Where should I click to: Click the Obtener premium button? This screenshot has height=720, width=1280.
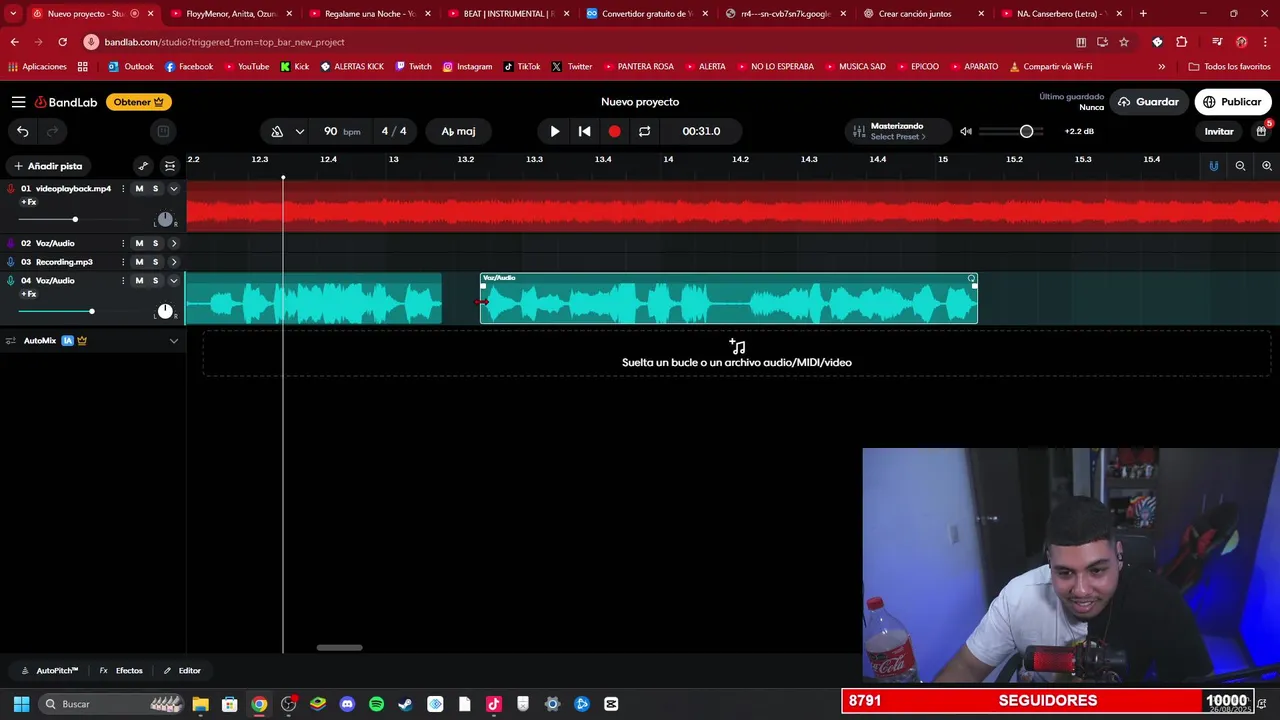pos(138,102)
